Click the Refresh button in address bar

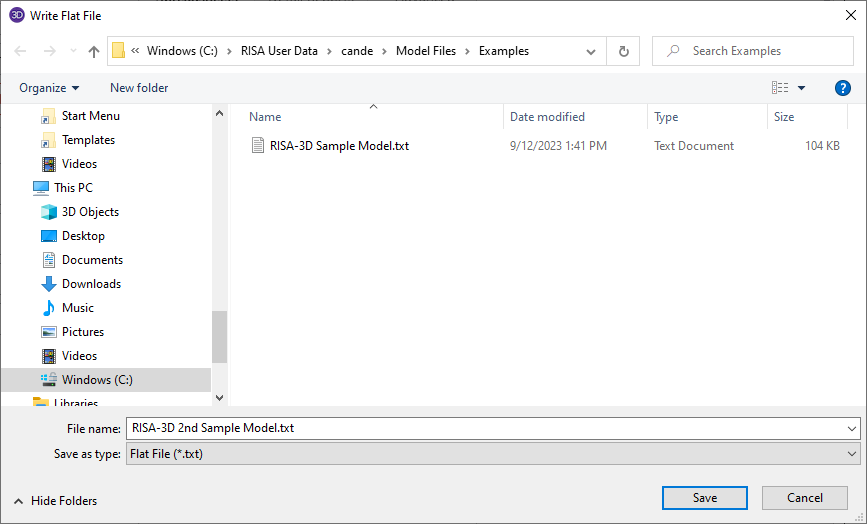pyautogui.click(x=624, y=51)
